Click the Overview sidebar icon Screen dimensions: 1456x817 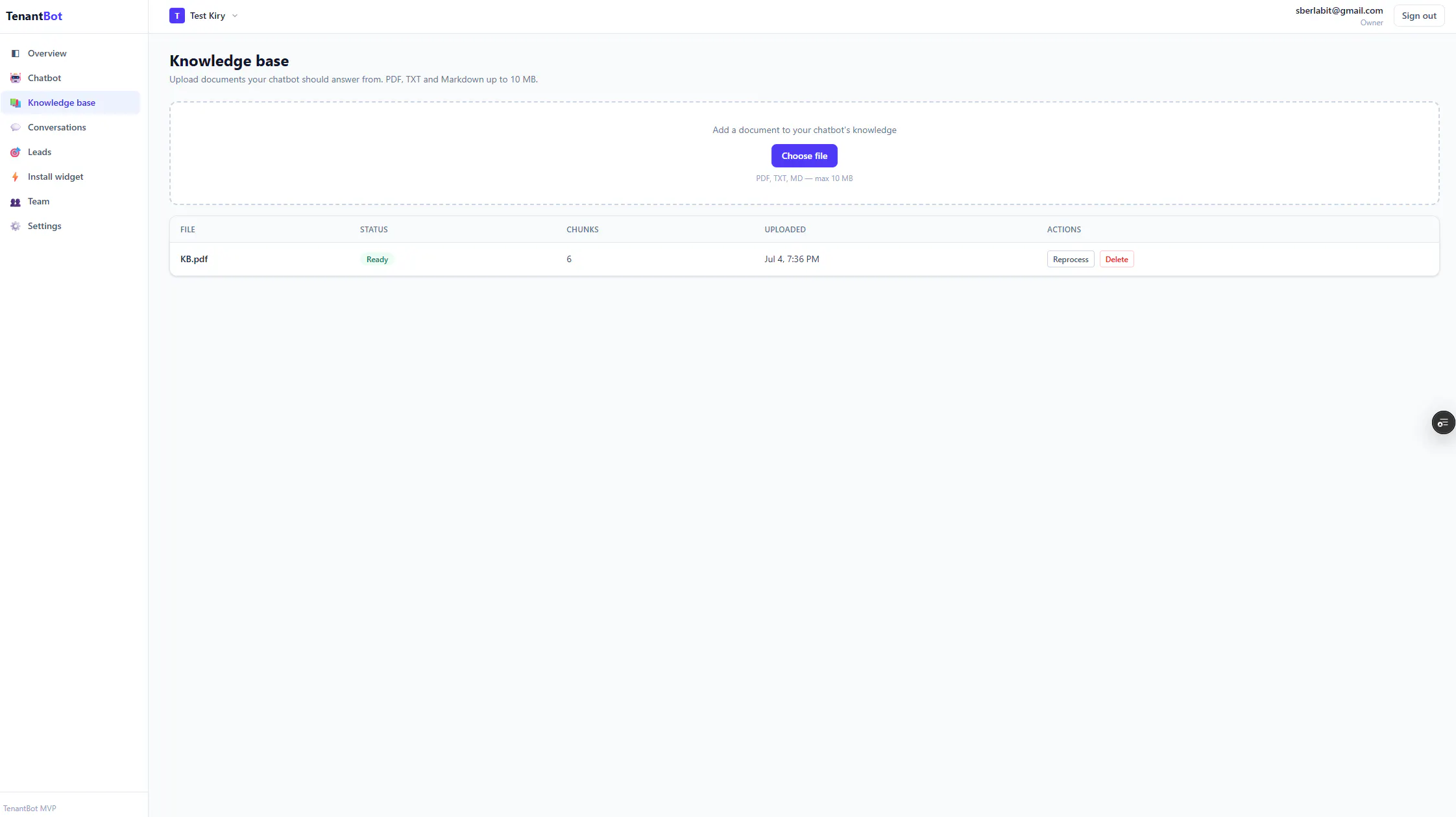(16, 53)
